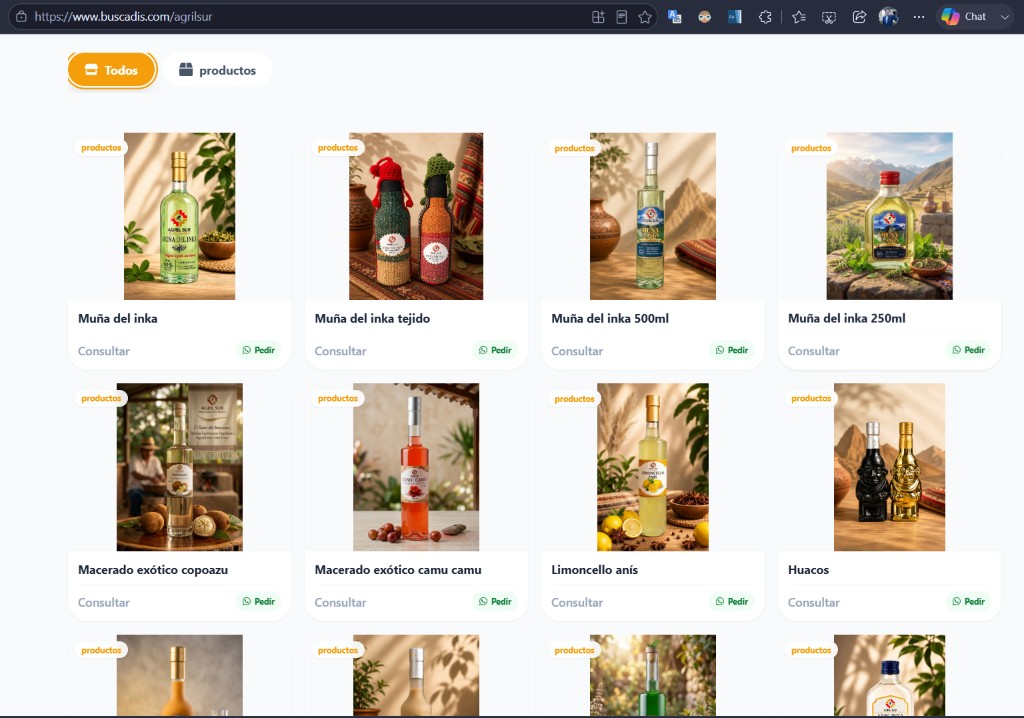Click Consultar under Limoncello anís

(x=577, y=602)
